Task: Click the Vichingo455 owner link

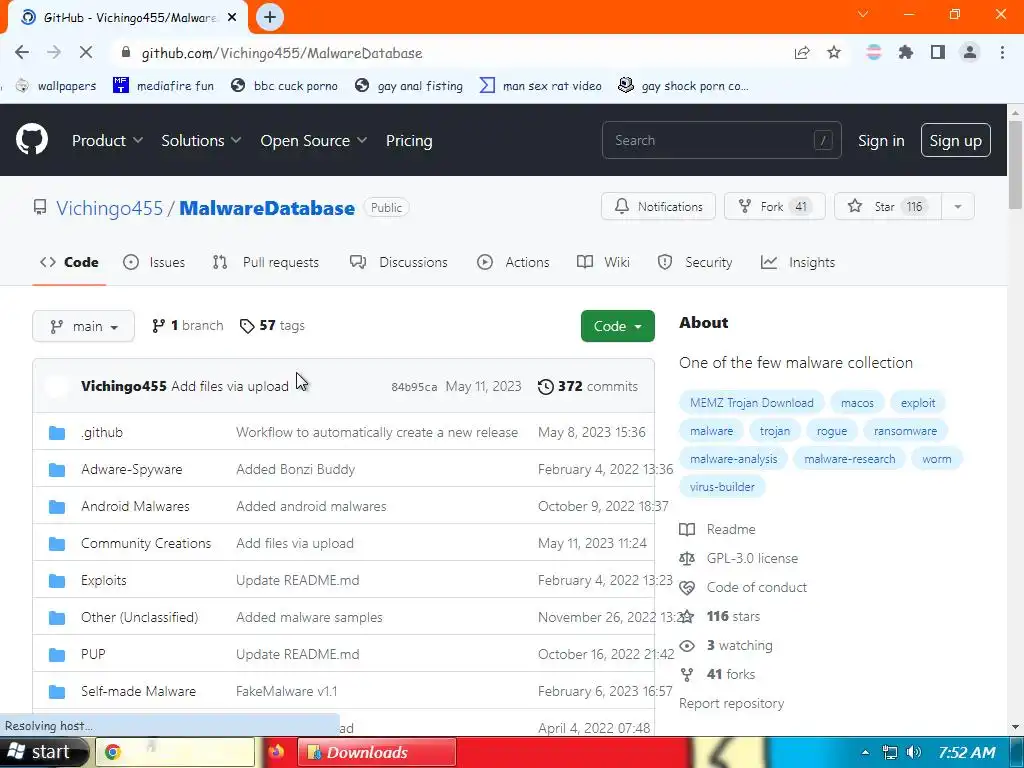Action: [109, 208]
